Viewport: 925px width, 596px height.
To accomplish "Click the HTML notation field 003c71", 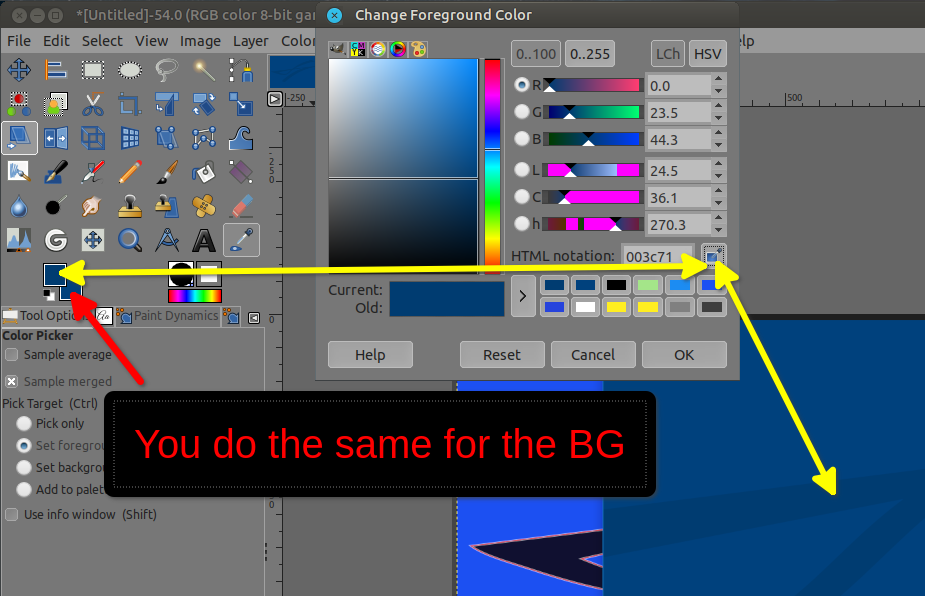I will tap(659, 257).
